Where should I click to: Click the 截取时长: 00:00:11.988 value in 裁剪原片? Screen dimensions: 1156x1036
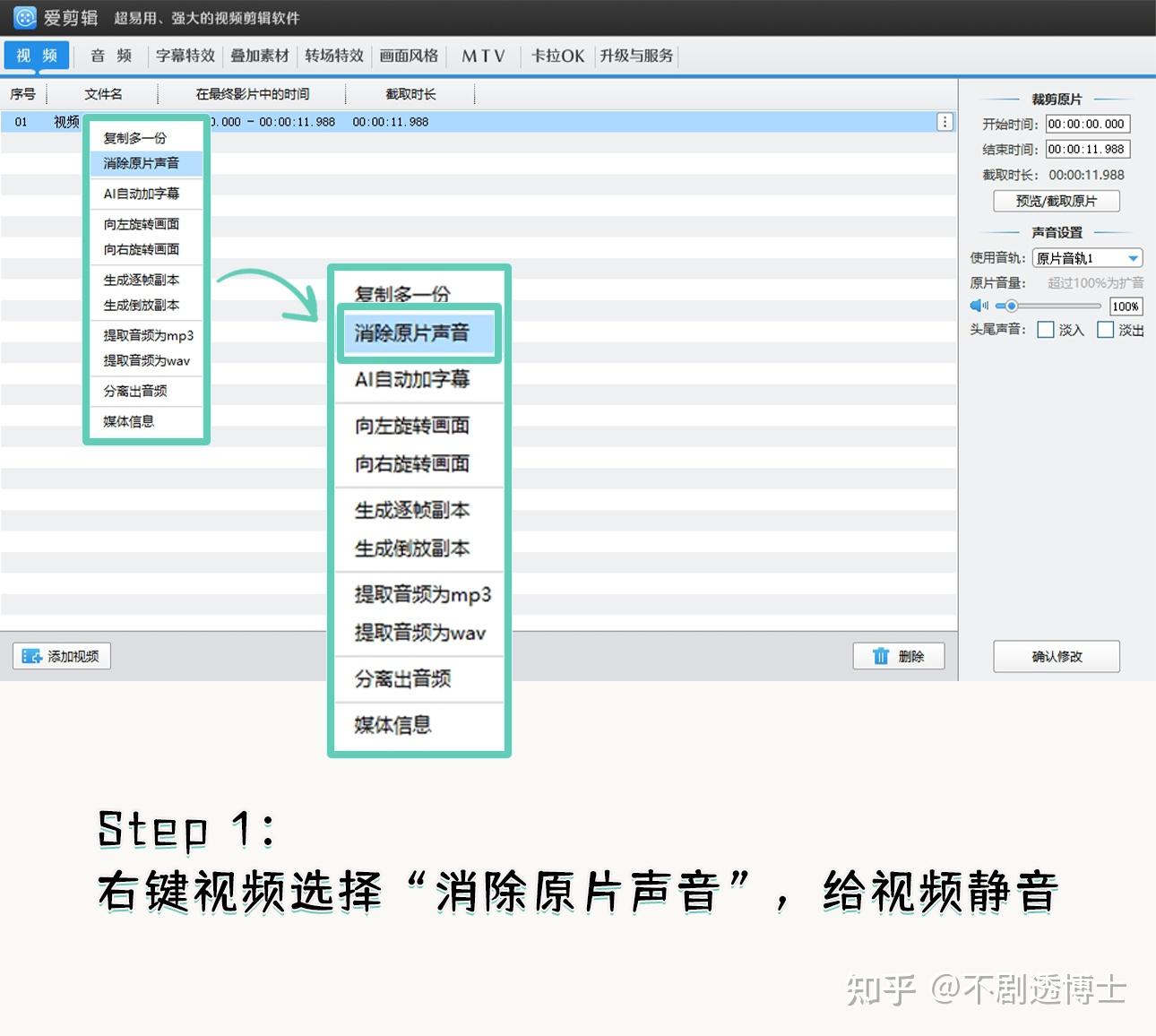tap(1086, 175)
